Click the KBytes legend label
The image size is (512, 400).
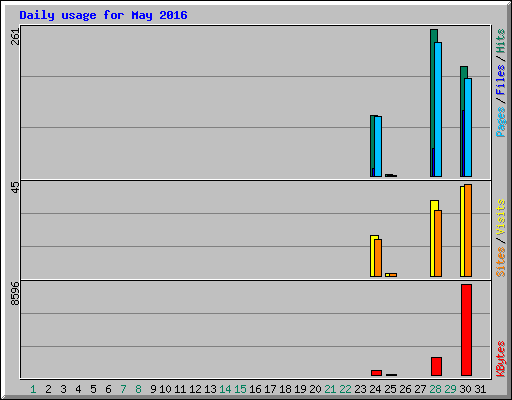(x=501, y=359)
